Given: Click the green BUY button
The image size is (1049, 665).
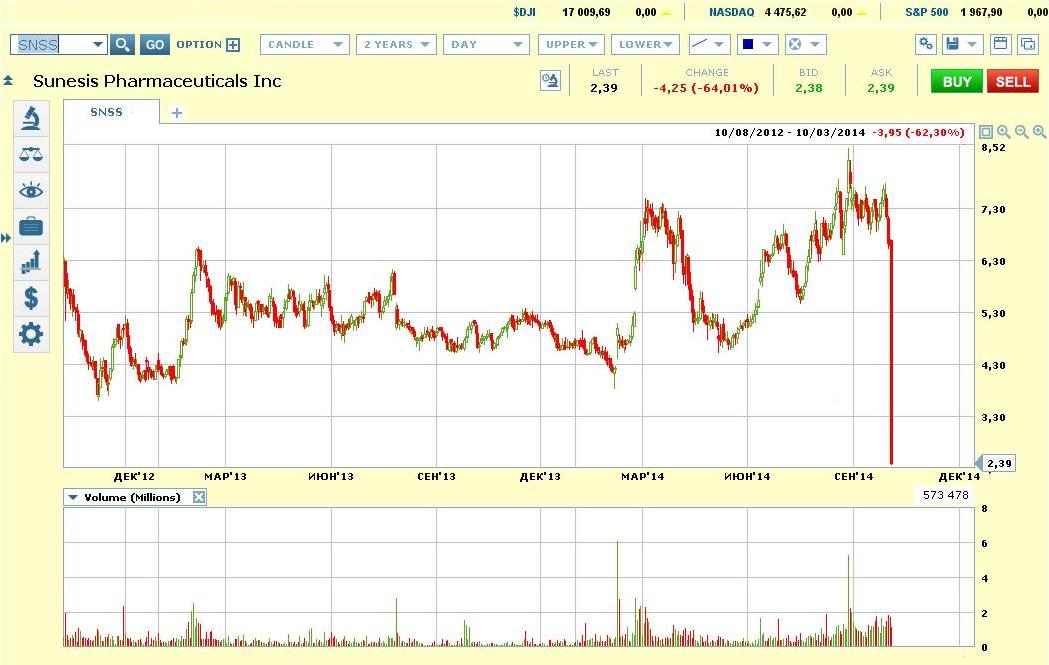Looking at the screenshot, I should pyautogui.click(x=956, y=82).
